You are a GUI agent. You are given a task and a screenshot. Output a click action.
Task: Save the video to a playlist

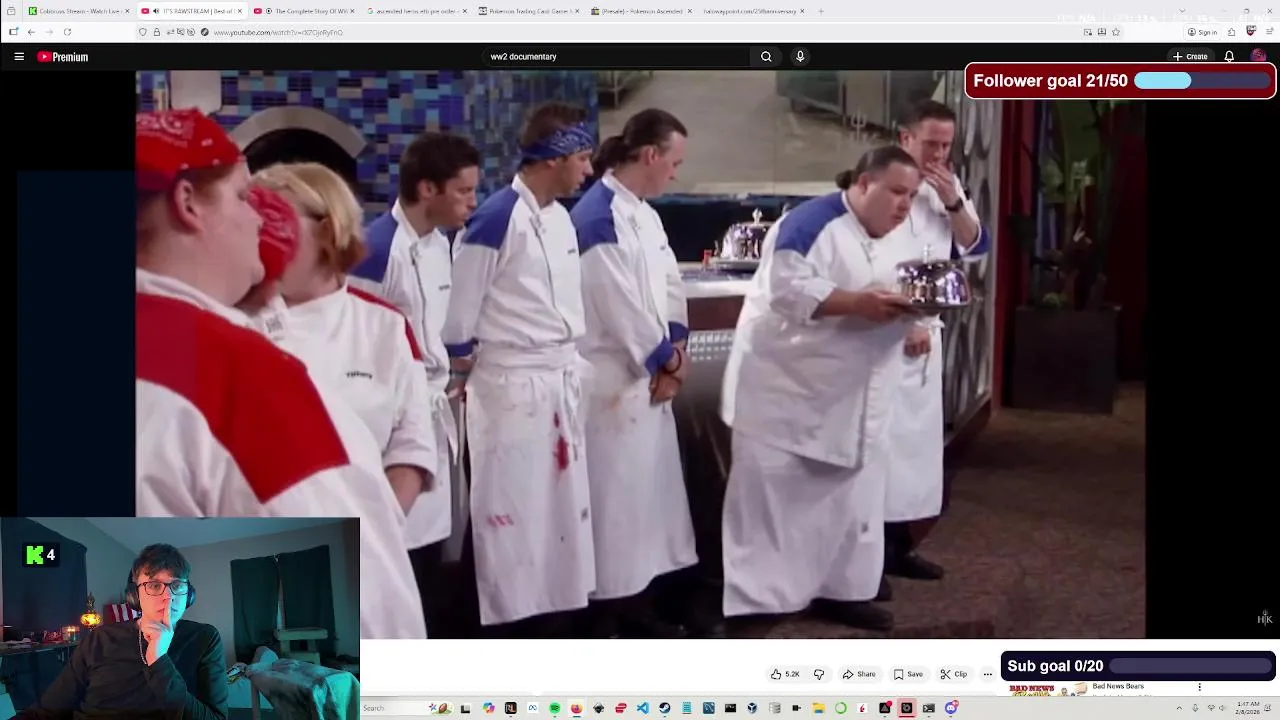point(908,674)
